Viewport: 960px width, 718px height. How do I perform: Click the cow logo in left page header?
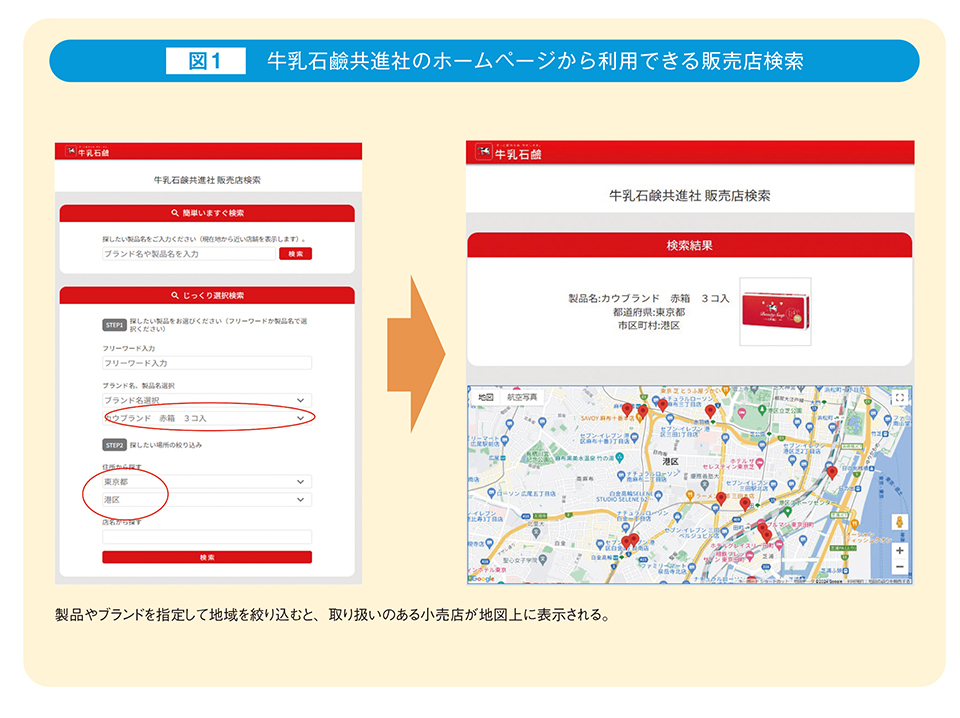70,151
